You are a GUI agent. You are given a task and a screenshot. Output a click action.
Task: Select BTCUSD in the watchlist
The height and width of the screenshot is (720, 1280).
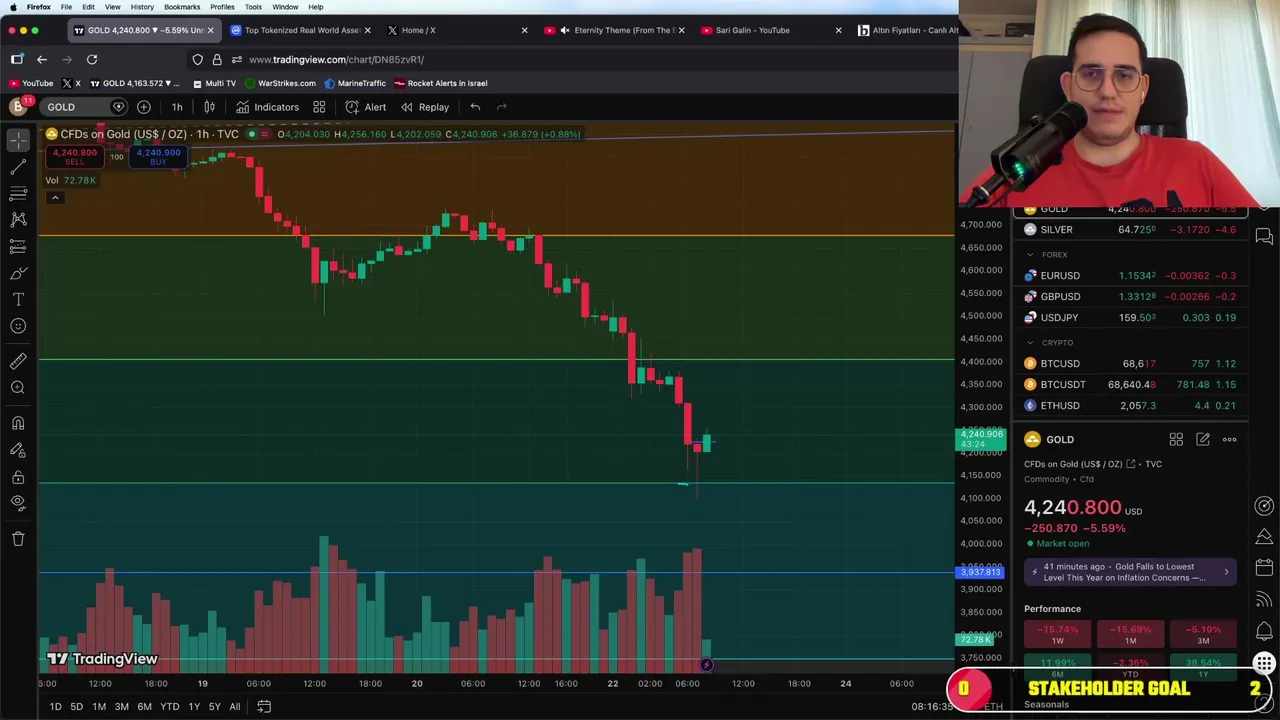pos(1130,364)
